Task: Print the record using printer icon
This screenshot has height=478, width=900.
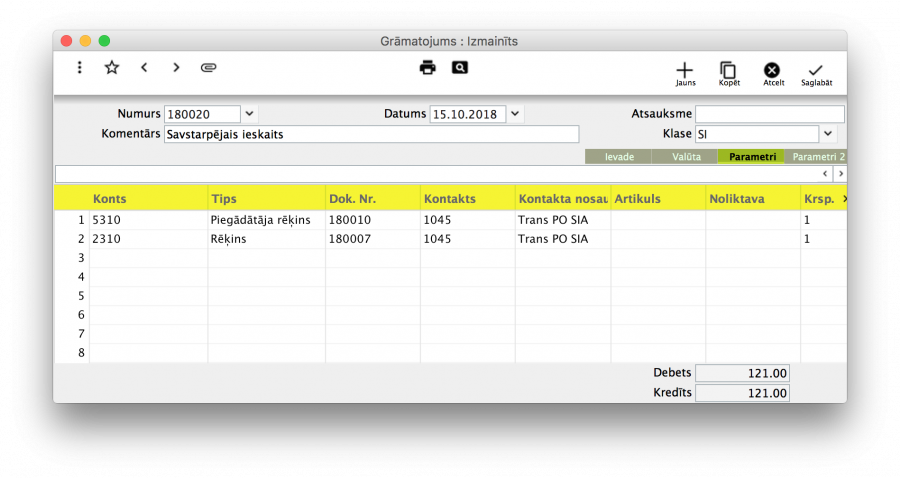Action: (x=428, y=68)
